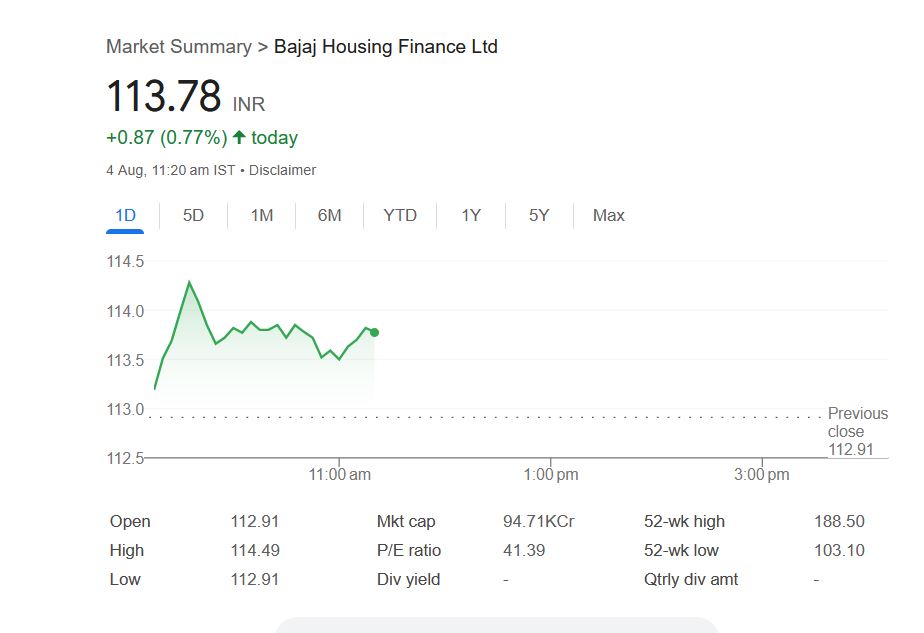Click the green up arrow icon
This screenshot has height=633, width=924.
pyautogui.click(x=239, y=138)
